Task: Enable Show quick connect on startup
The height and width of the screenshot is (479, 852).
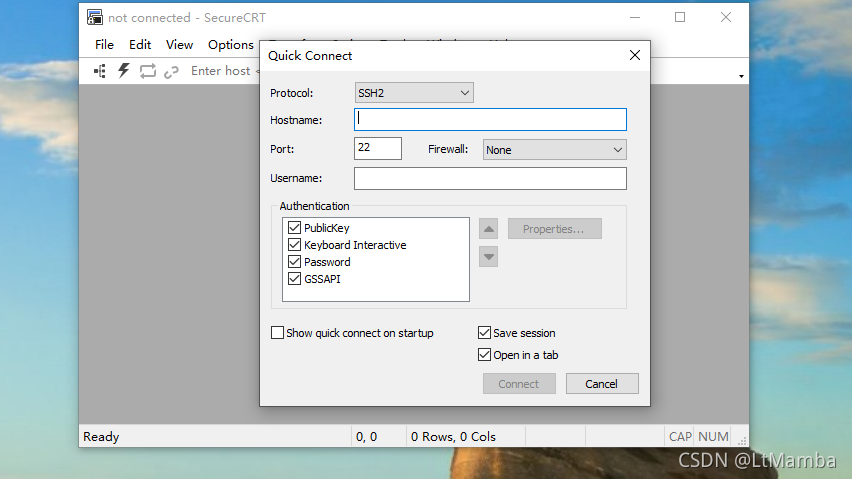Action: click(x=277, y=332)
